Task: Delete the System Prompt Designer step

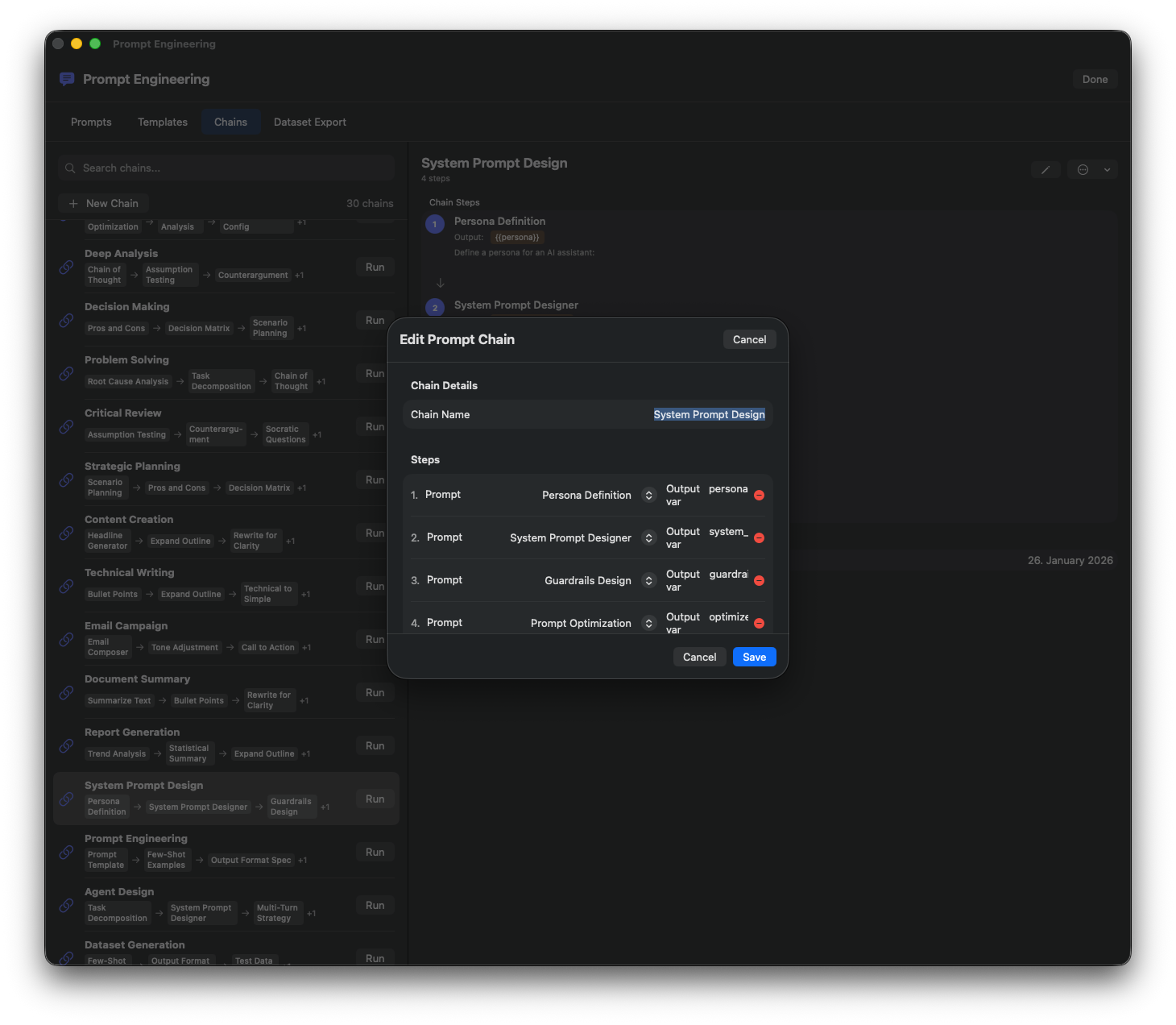Action: pos(759,538)
